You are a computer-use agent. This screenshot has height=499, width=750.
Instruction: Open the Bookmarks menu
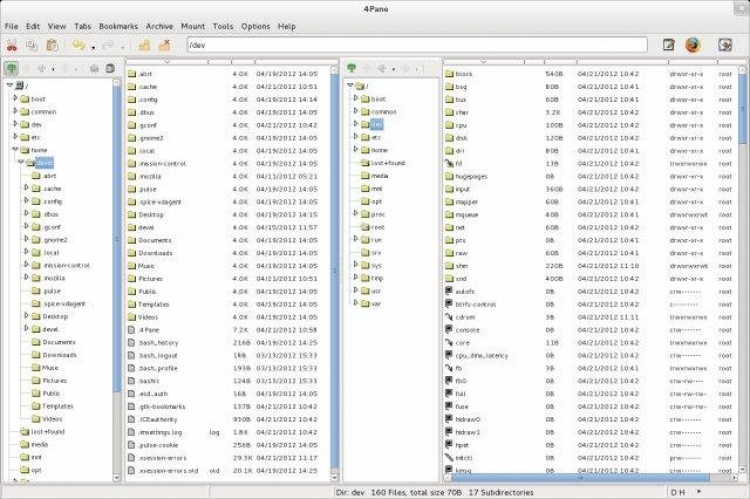tap(117, 26)
